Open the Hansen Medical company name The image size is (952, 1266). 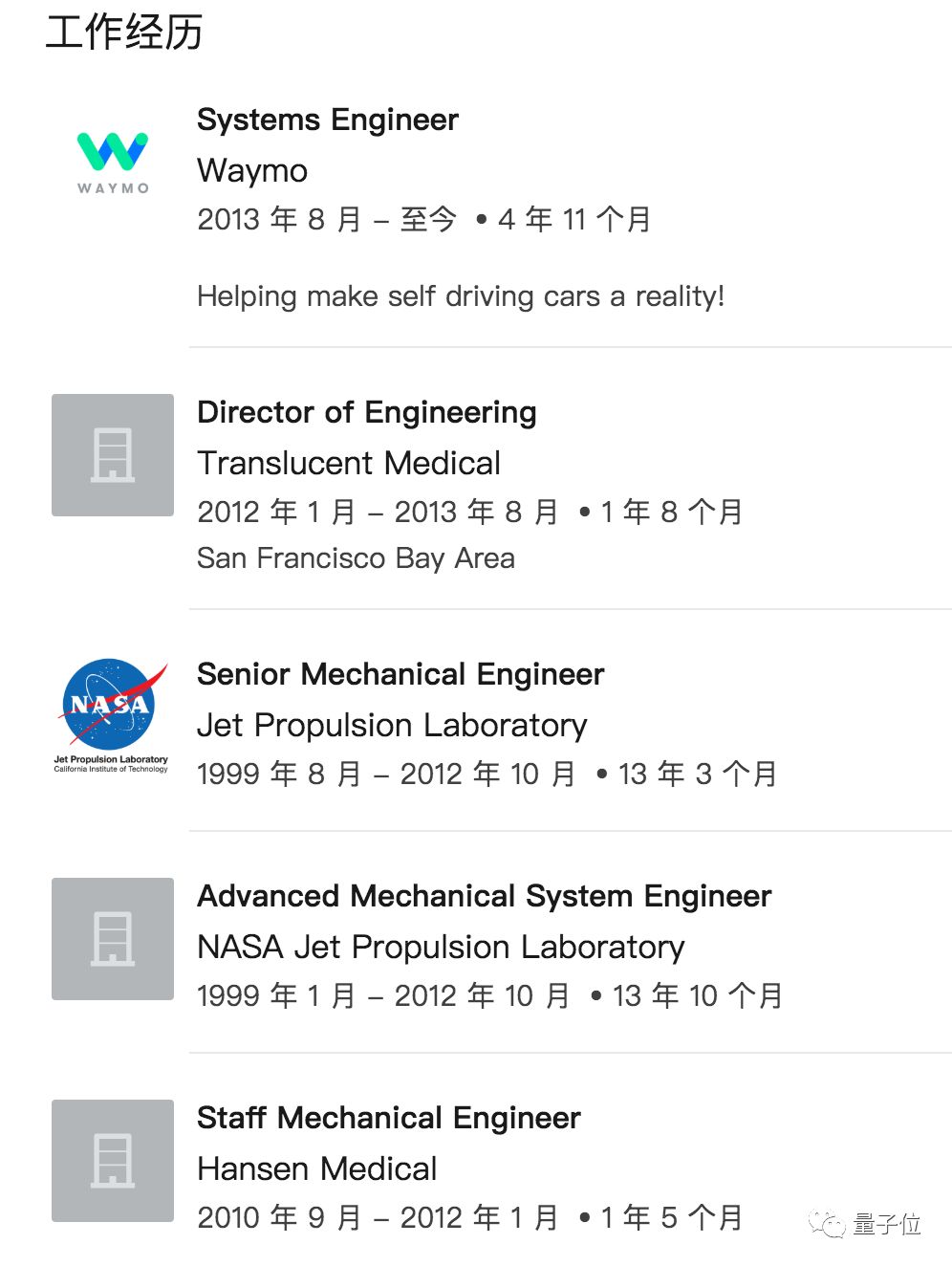pyautogui.click(x=317, y=1168)
